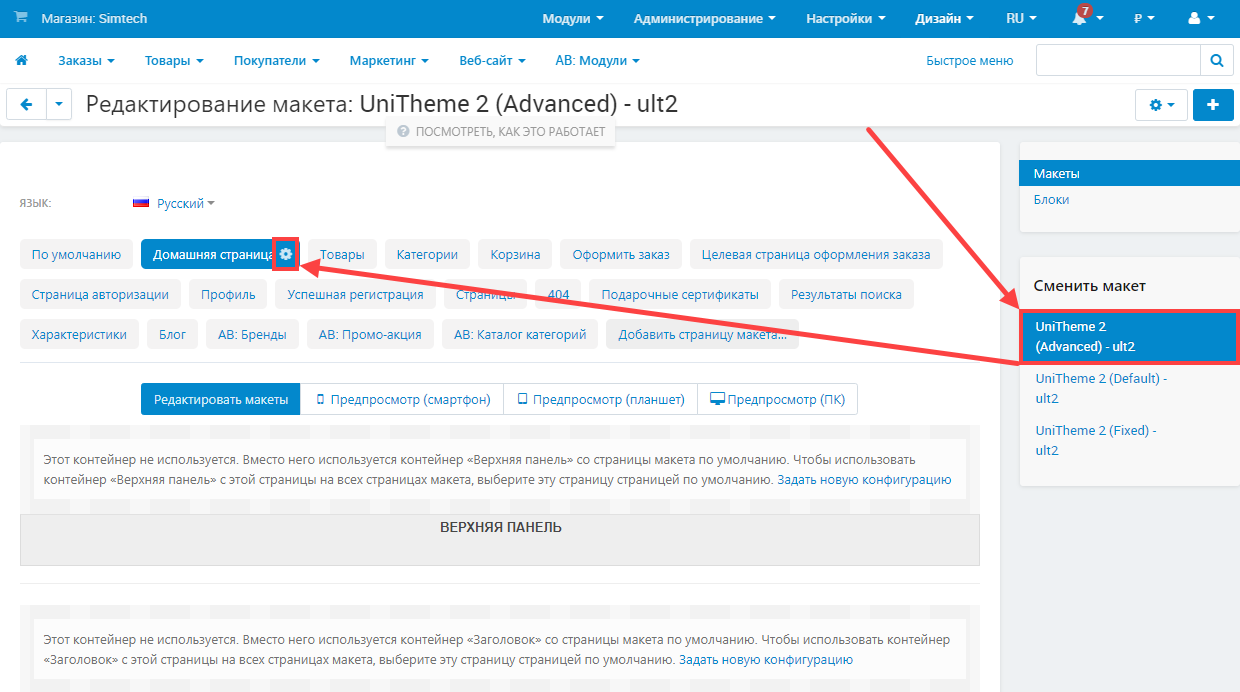The image size is (1240, 692).
Task: Select the Корзина layout page tab
Action: tap(515, 254)
